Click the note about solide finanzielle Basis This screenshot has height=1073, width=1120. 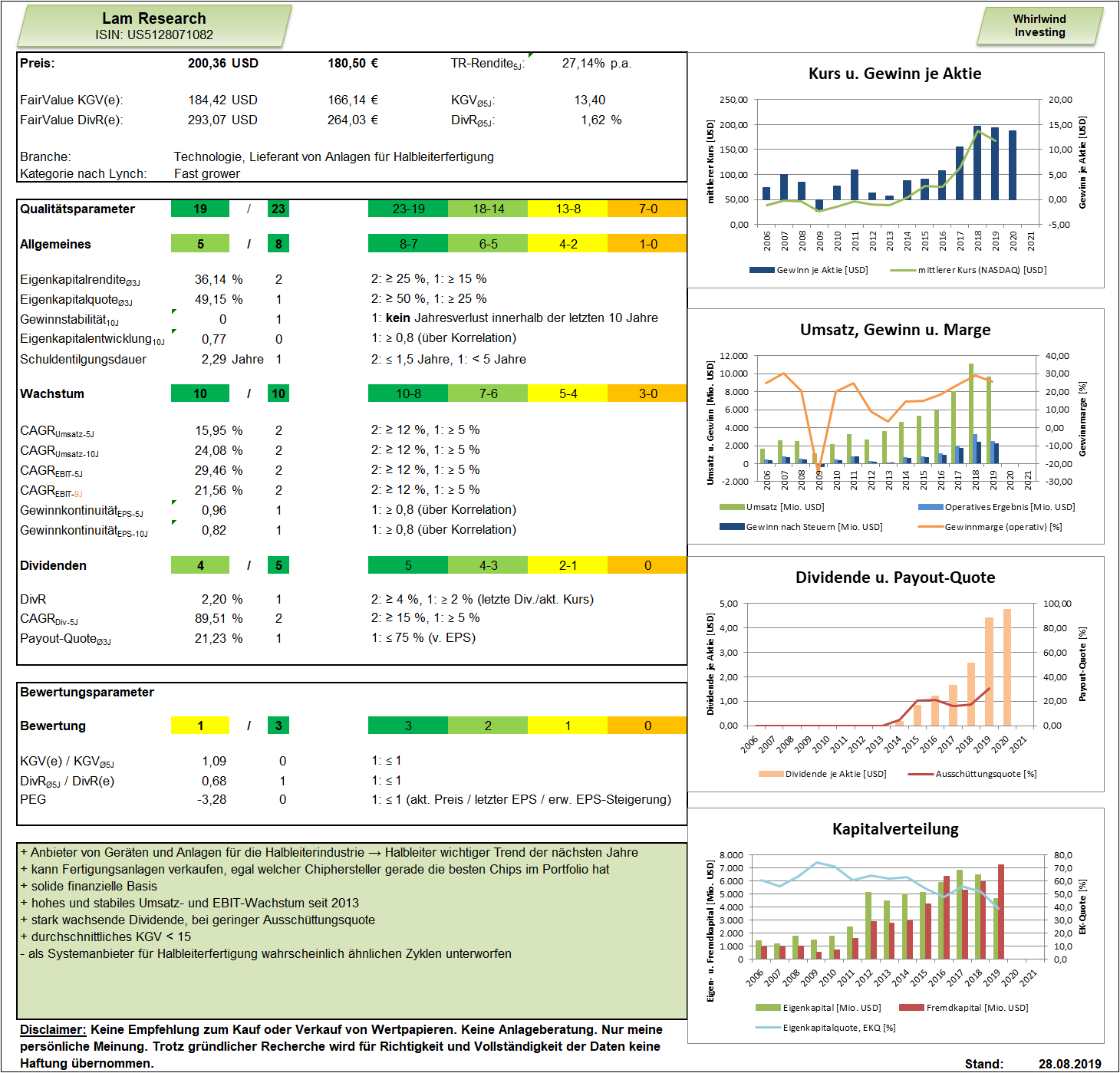(x=89, y=886)
